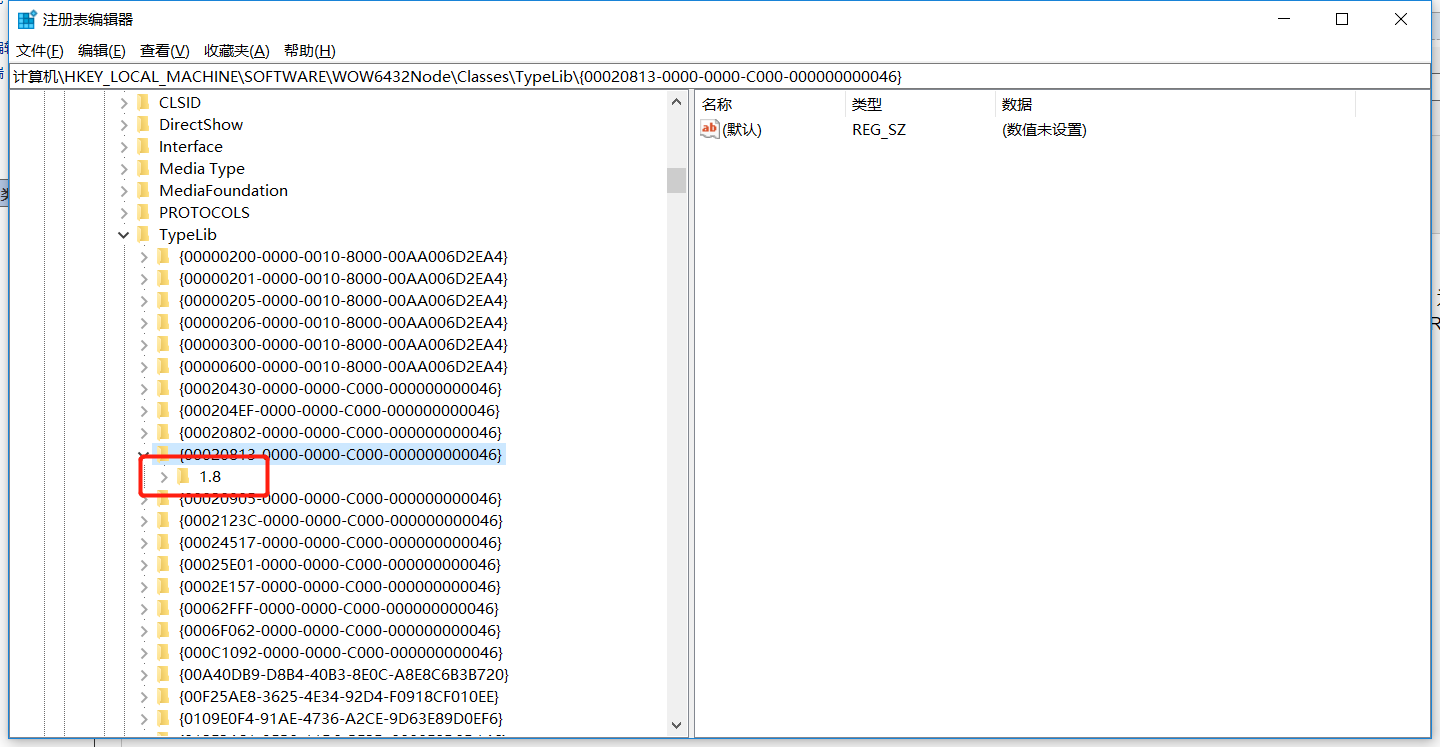Expand the {00020905-0000-0000-C000-000000000046} key
This screenshot has width=1440, height=747.
(144, 498)
